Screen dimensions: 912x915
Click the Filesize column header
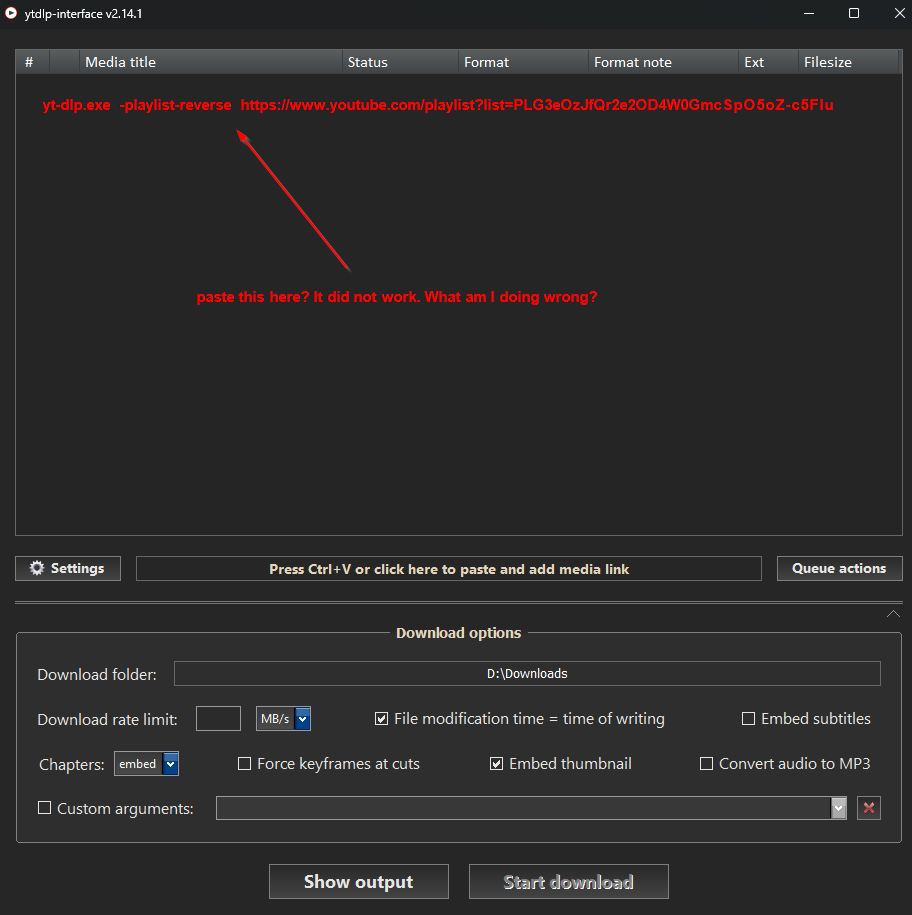pos(848,62)
